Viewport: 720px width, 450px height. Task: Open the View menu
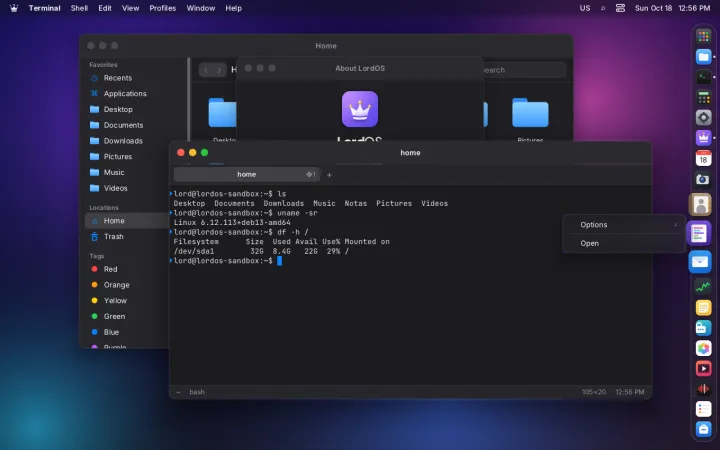[130, 8]
